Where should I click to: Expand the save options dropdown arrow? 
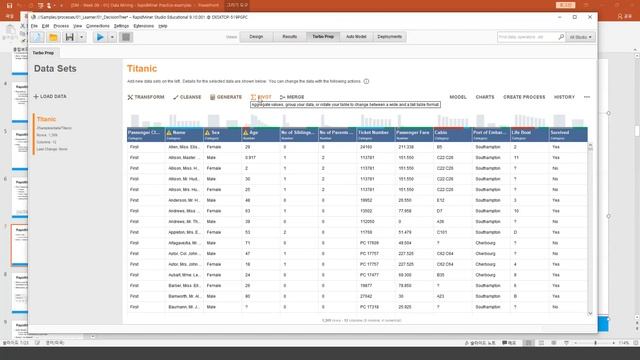(82, 37)
